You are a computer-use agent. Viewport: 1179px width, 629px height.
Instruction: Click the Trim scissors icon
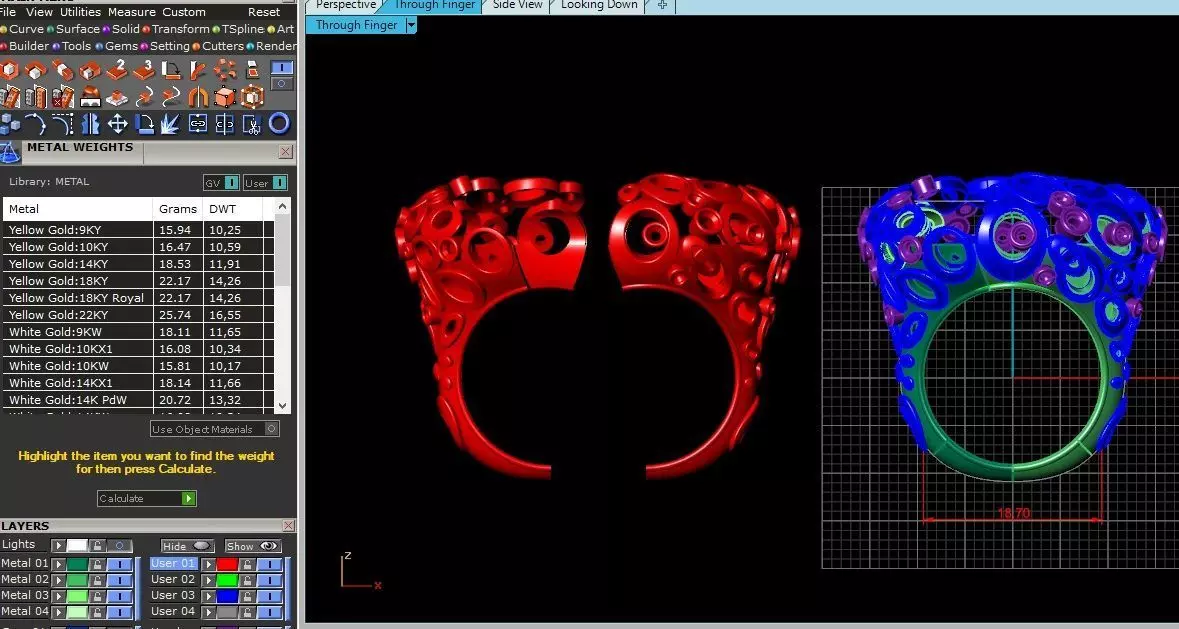coord(252,124)
